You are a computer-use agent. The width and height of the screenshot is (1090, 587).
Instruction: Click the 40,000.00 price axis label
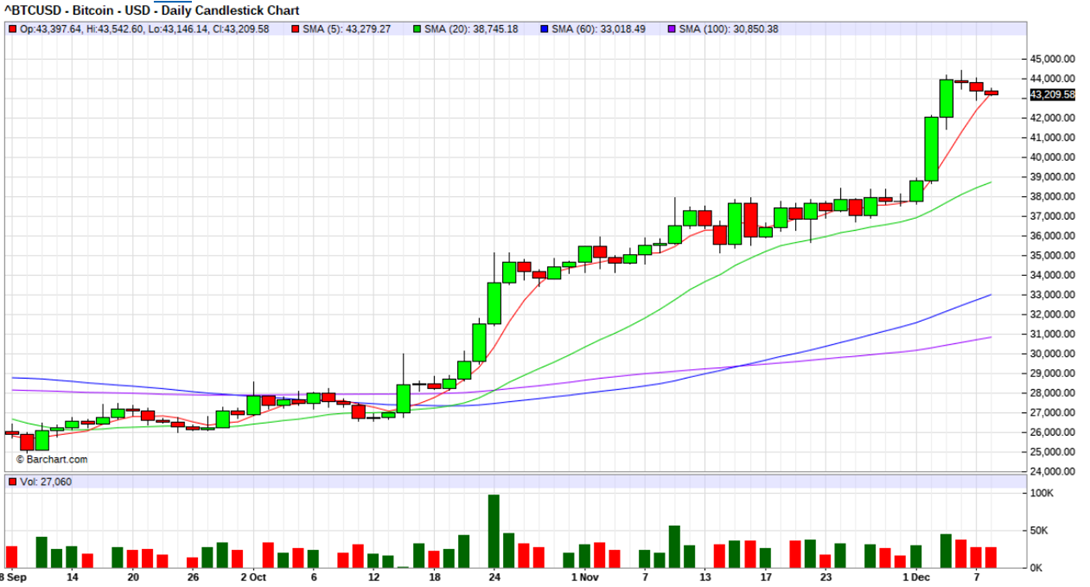coord(1052,157)
